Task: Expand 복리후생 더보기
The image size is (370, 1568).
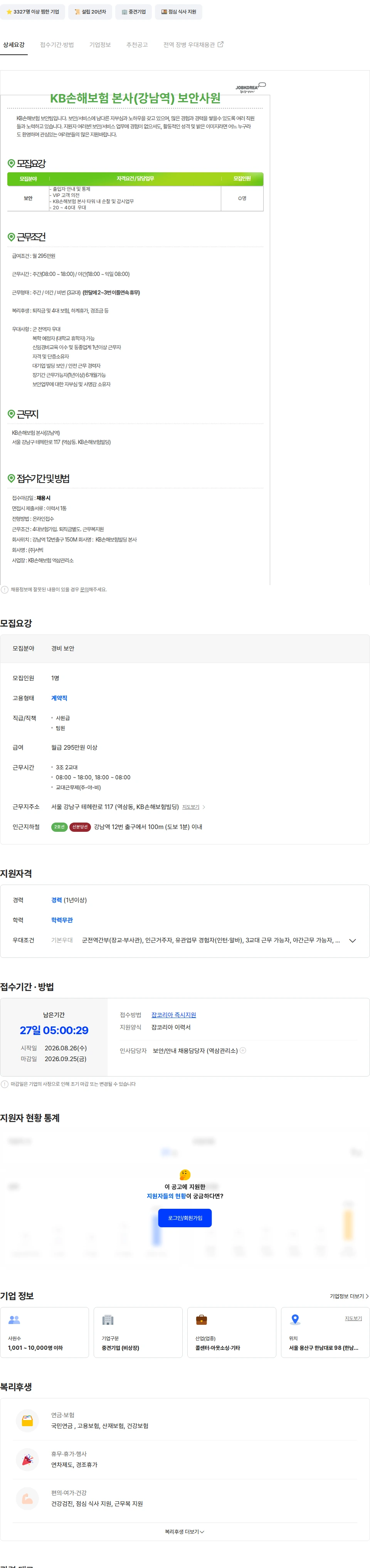Action: [184, 1531]
